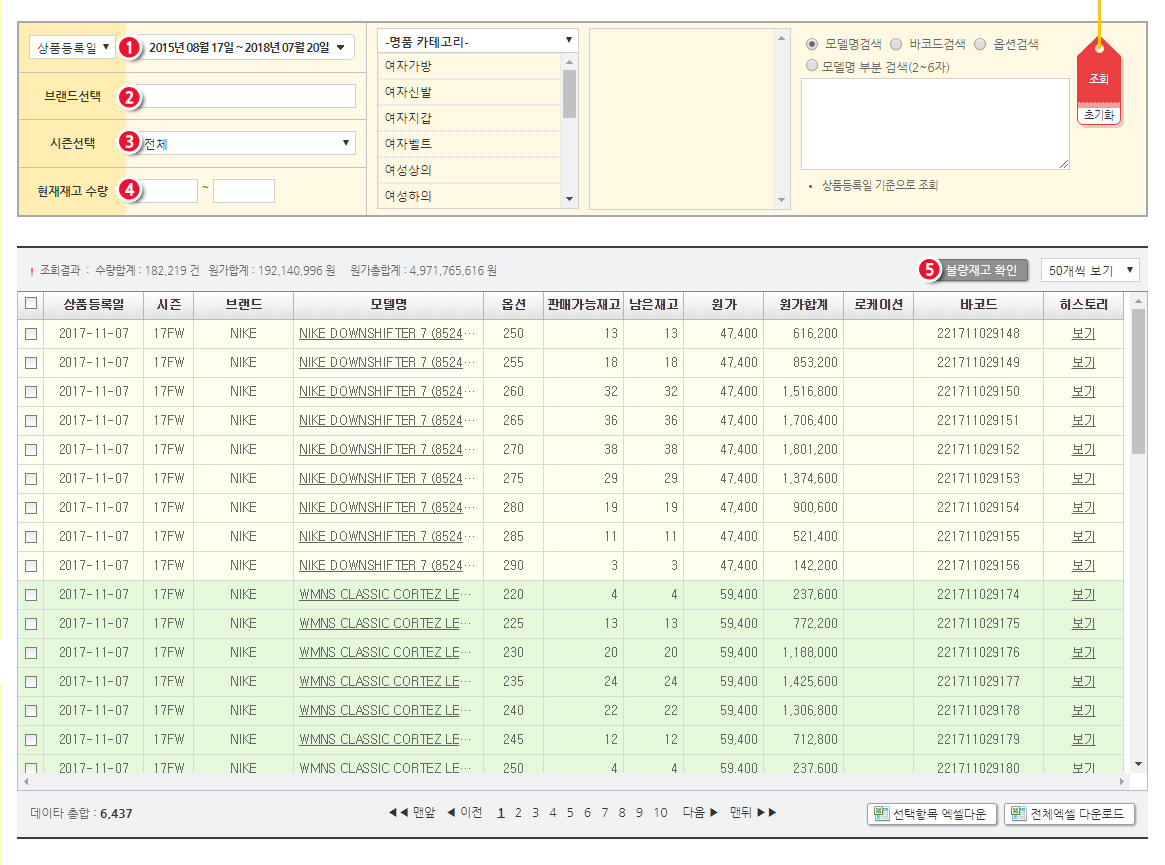
Task: Click the minimum 현재재고 수량 field
Action: coord(169,191)
